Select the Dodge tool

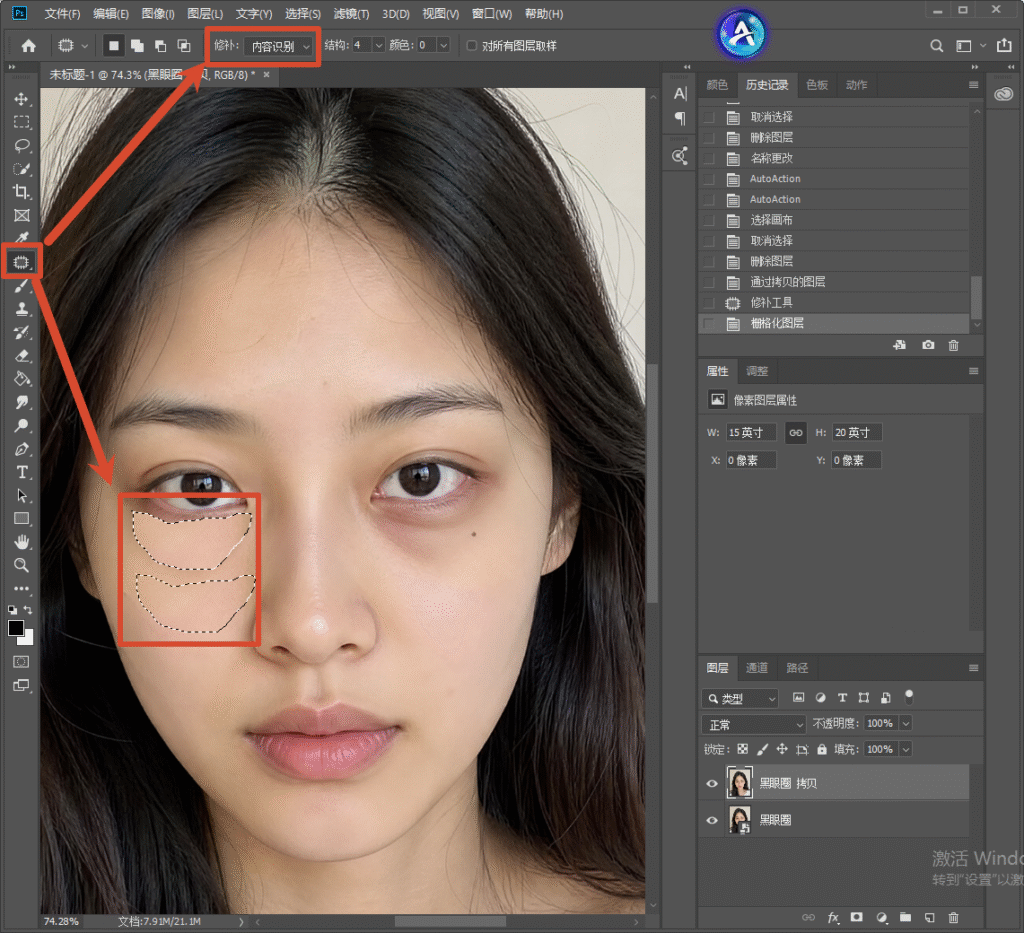pos(22,426)
